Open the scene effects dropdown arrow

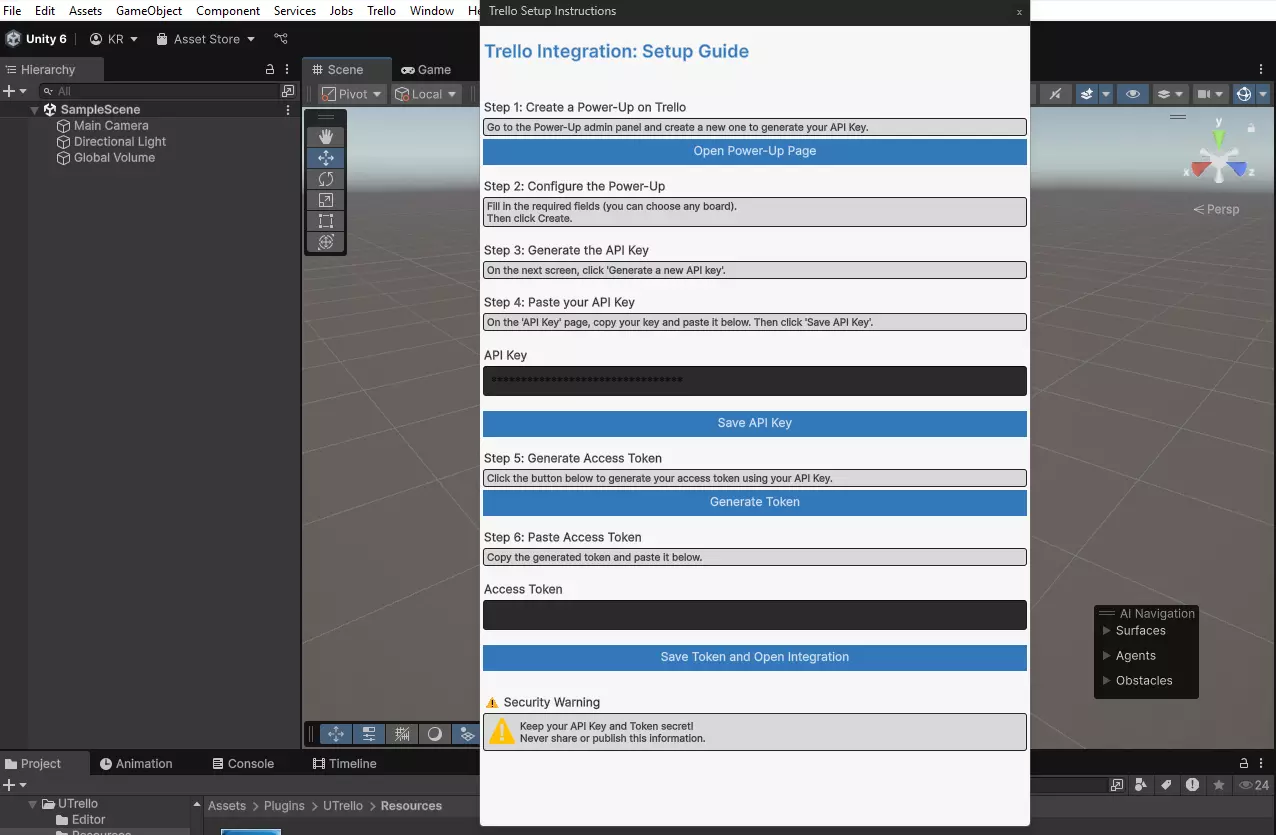[x=1106, y=94]
